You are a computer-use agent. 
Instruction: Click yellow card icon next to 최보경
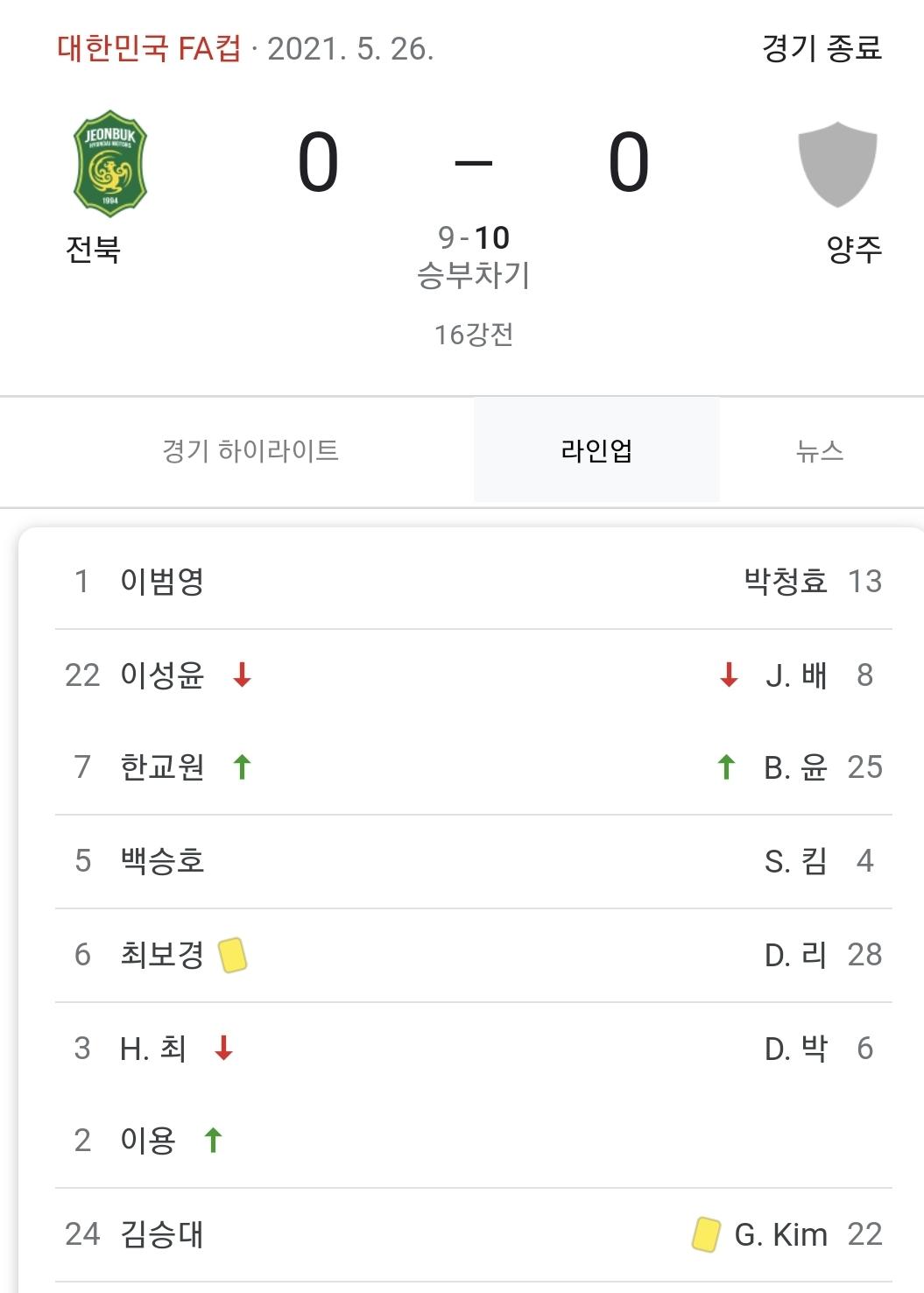(x=233, y=955)
